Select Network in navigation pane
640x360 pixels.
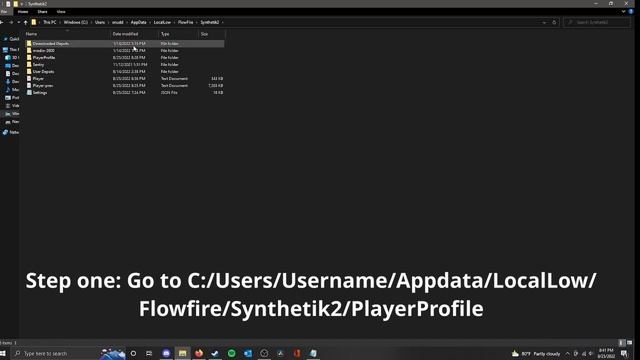point(11,132)
